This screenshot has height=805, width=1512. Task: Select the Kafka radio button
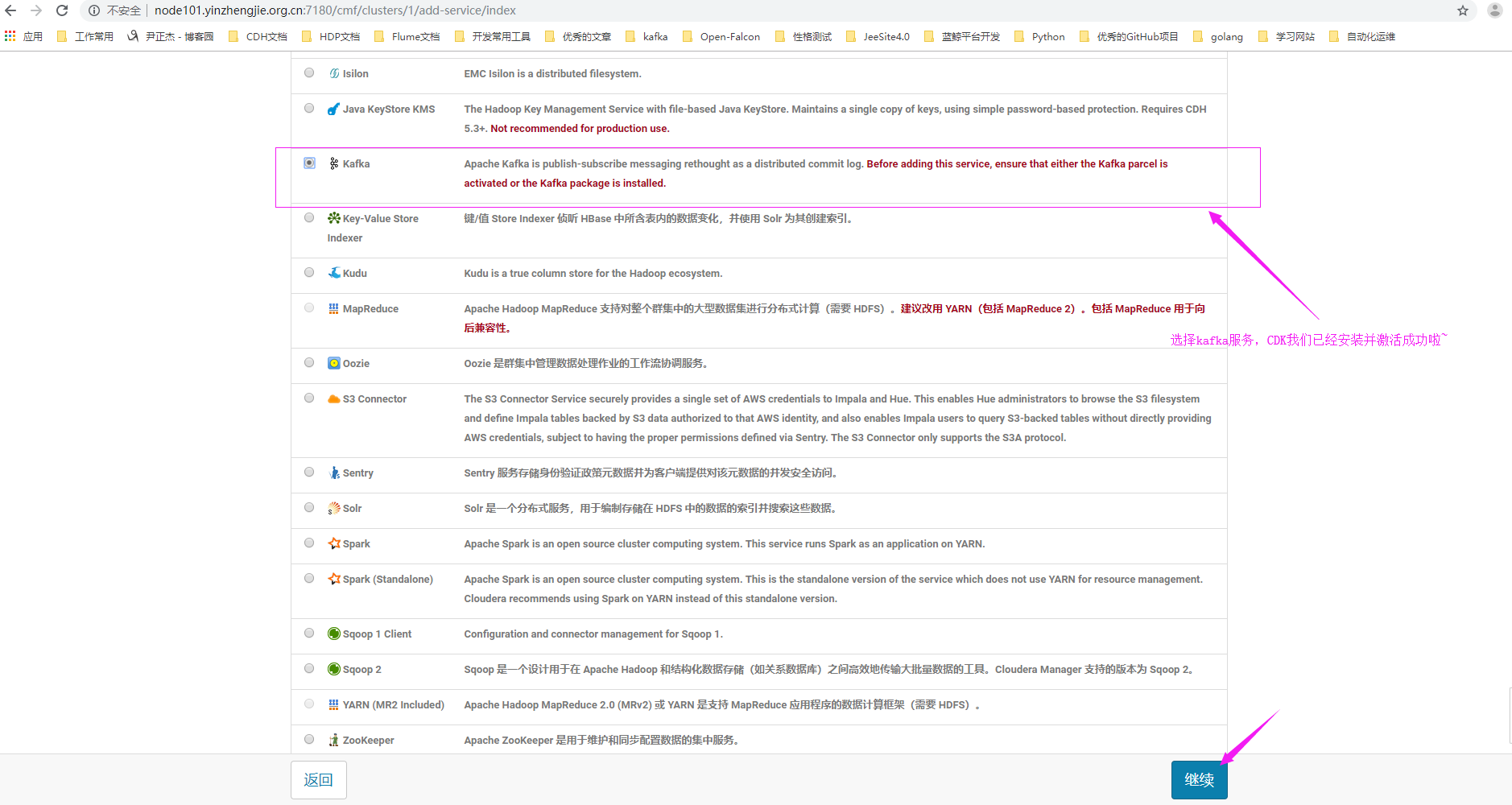tap(309, 163)
